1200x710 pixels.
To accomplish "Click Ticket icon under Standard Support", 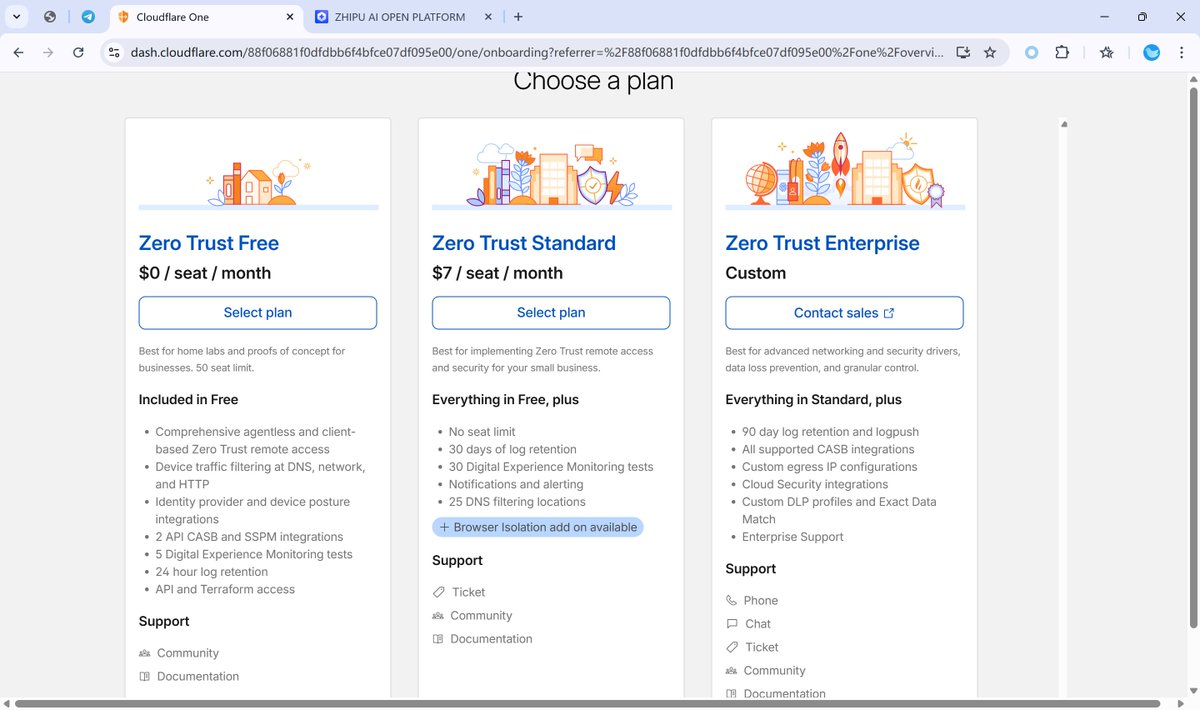I will pos(439,592).
